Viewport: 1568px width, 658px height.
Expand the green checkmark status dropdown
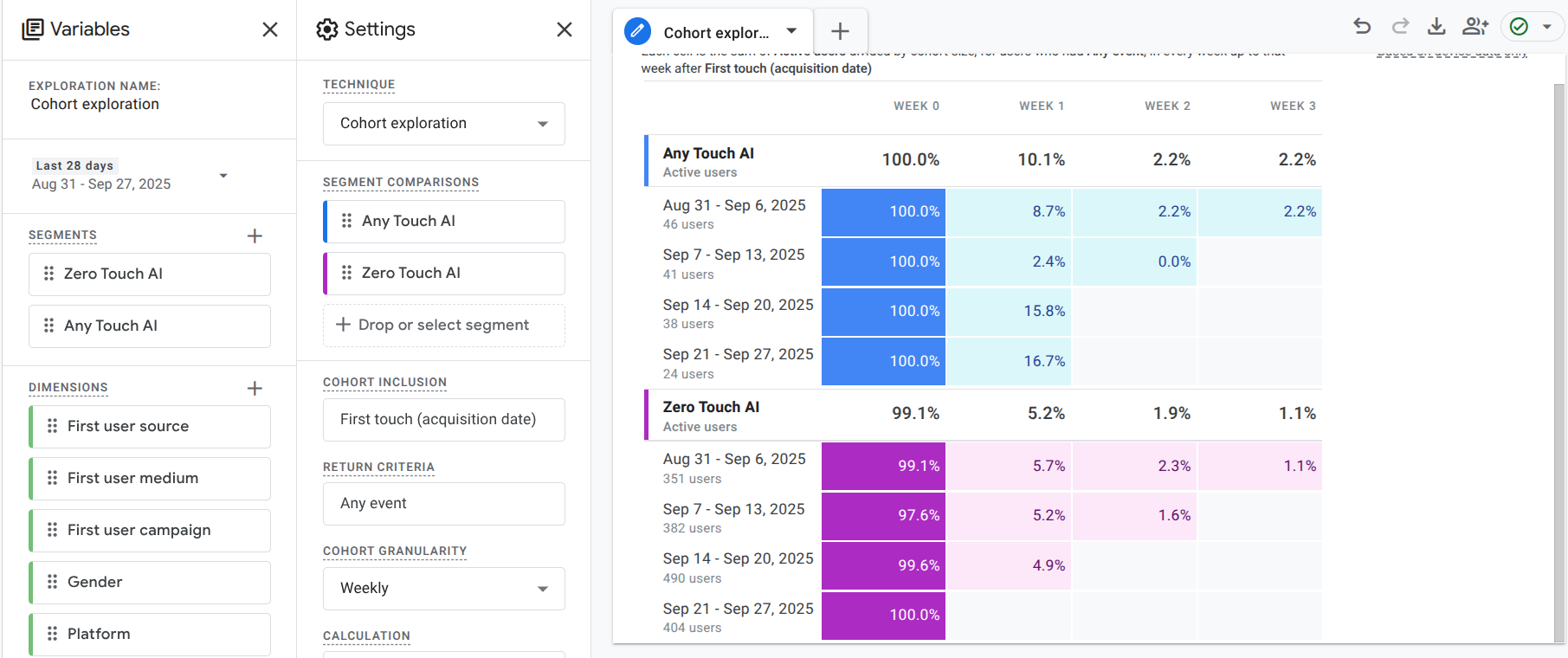click(1547, 26)
